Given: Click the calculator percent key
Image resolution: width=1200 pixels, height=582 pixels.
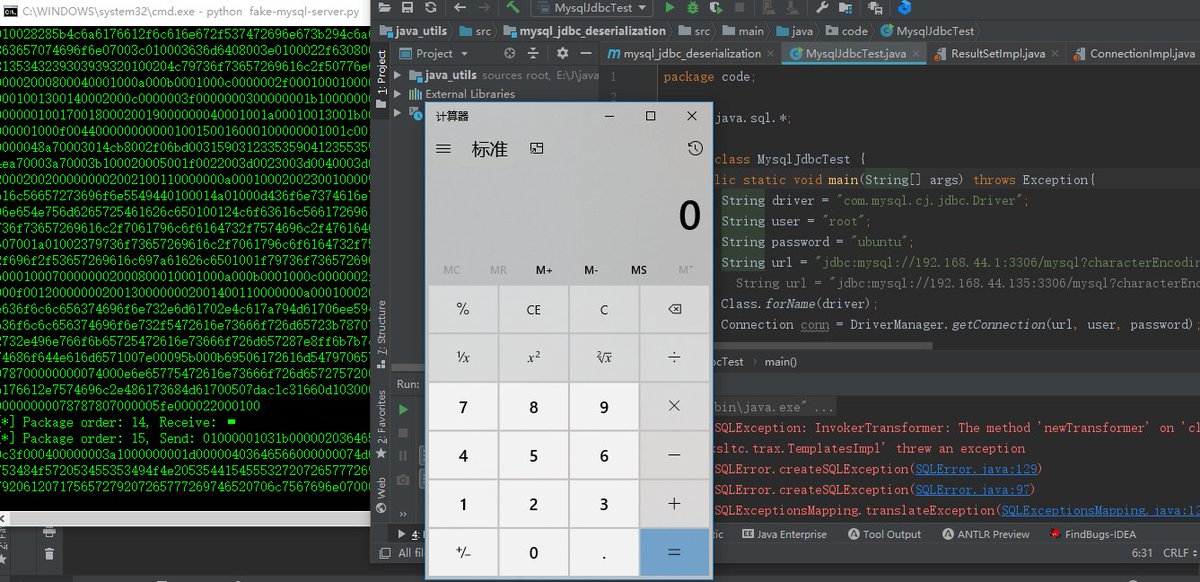Looking at the screenshot, I should (x=462, y=310).
